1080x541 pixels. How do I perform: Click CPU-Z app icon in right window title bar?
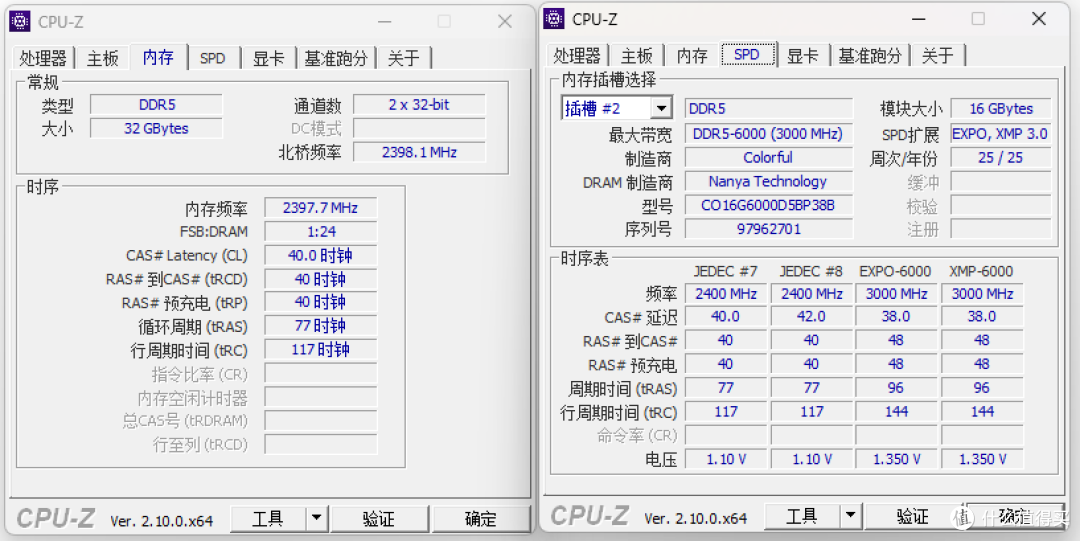(554, 19)
